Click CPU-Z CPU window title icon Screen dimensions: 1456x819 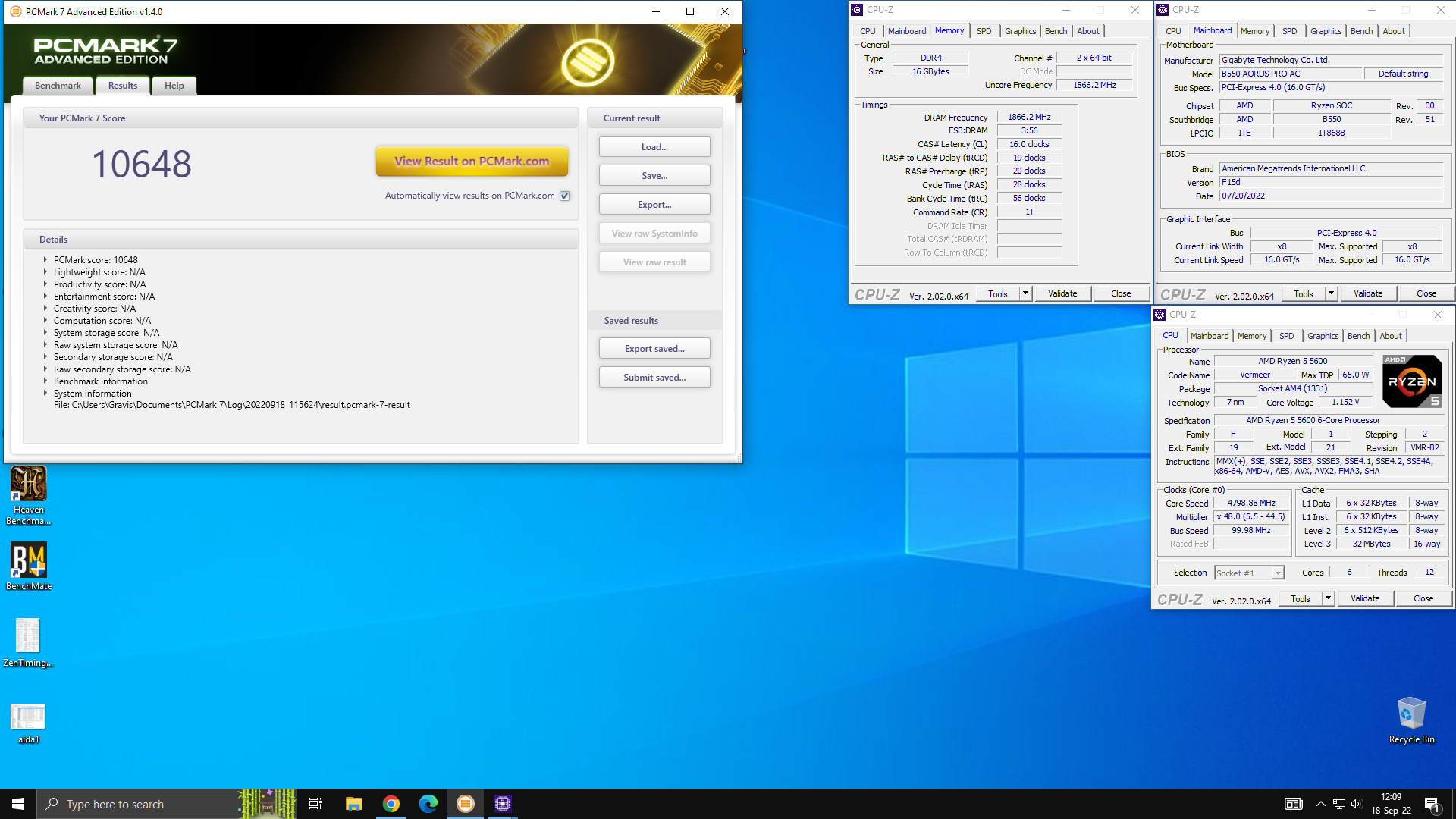tap(1159, 315)
